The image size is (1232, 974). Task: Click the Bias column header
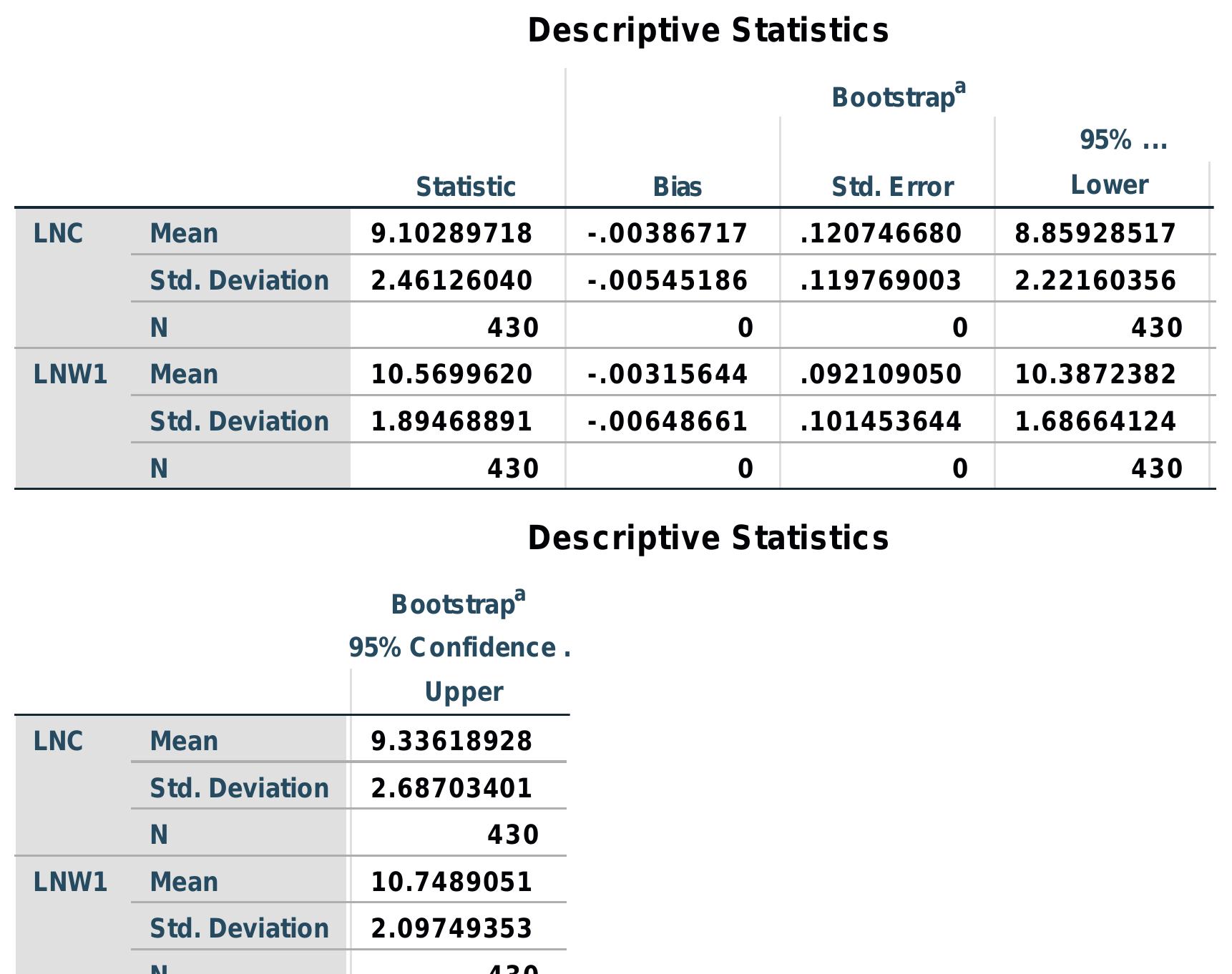click(x=677, y=187)
